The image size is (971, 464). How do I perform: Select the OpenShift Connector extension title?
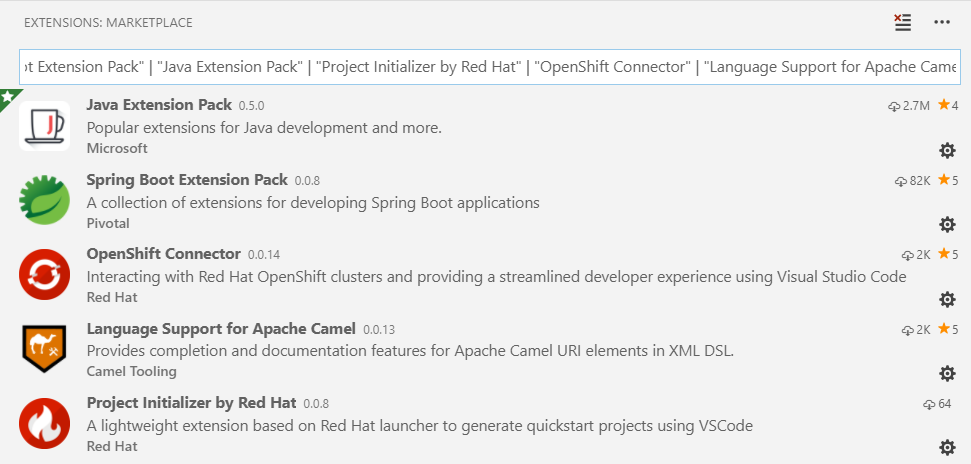point(164,254)
